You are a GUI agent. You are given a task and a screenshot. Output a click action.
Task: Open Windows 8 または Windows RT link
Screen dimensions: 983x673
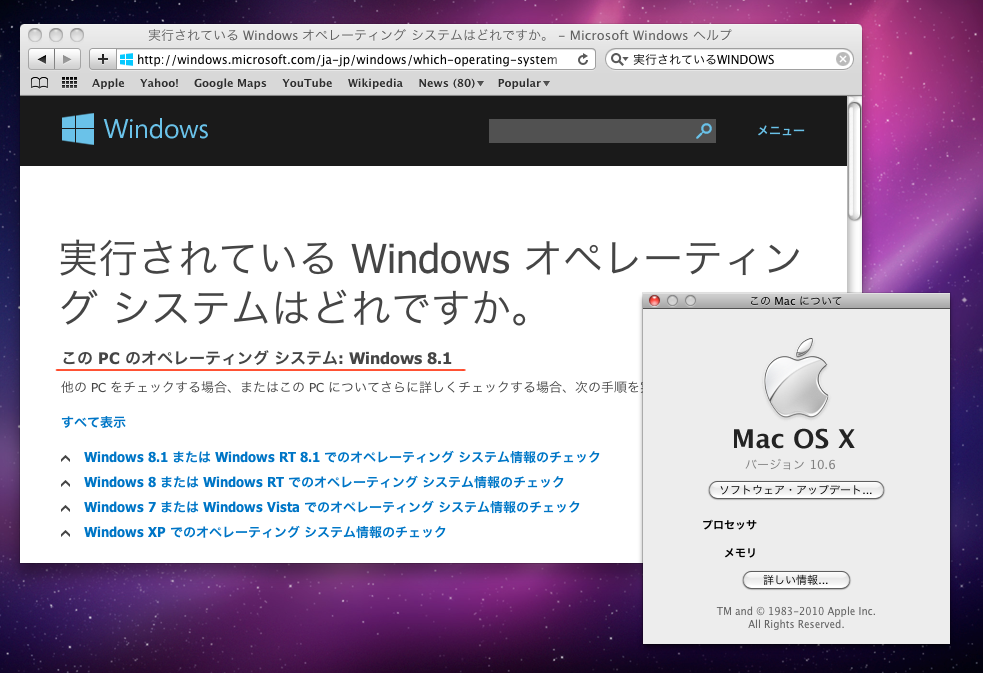[324, 482]
